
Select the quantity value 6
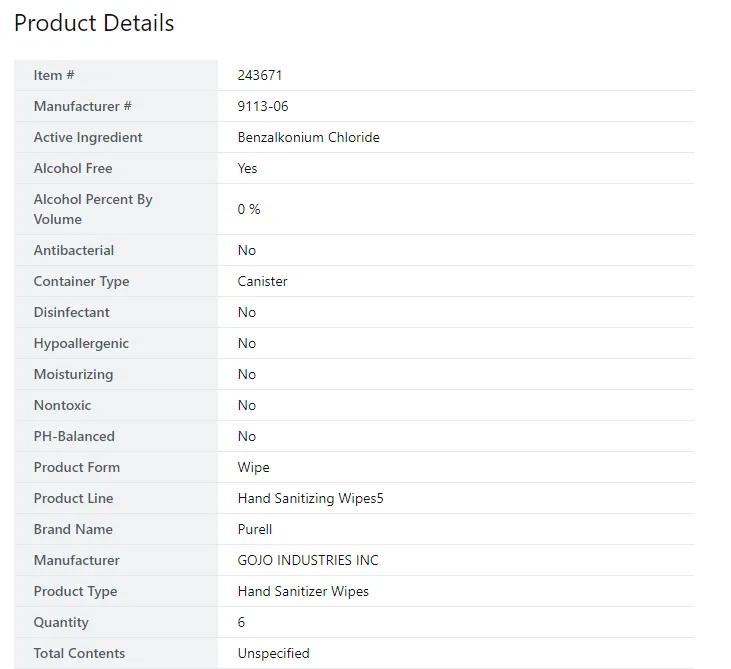click(x=241, y=622)
